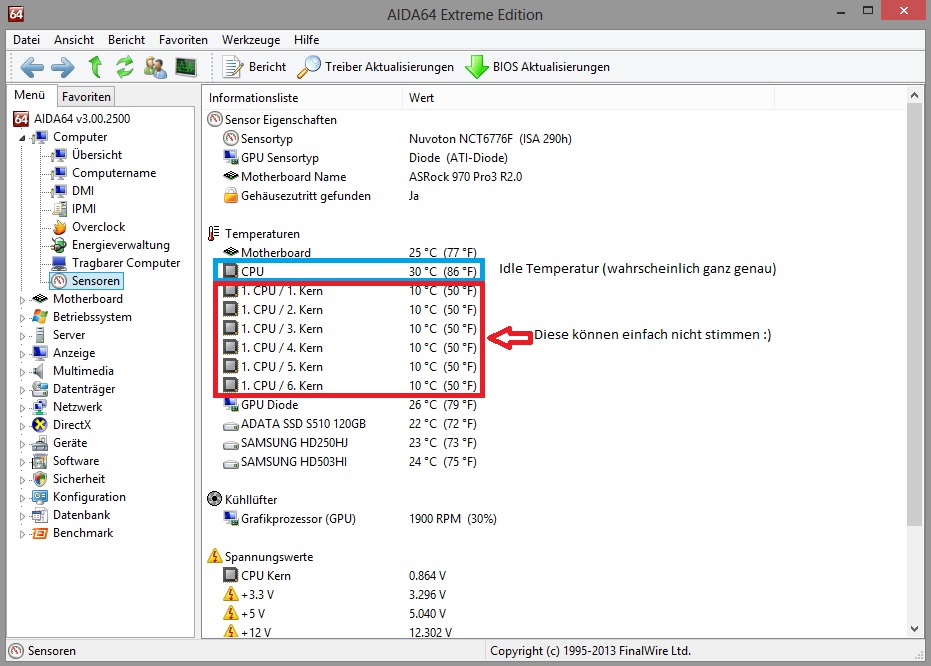Image resolution: width=931 pixels, height=666 pixels.
Task: Open the users icon in the toolbar
Action: point(155,67)
